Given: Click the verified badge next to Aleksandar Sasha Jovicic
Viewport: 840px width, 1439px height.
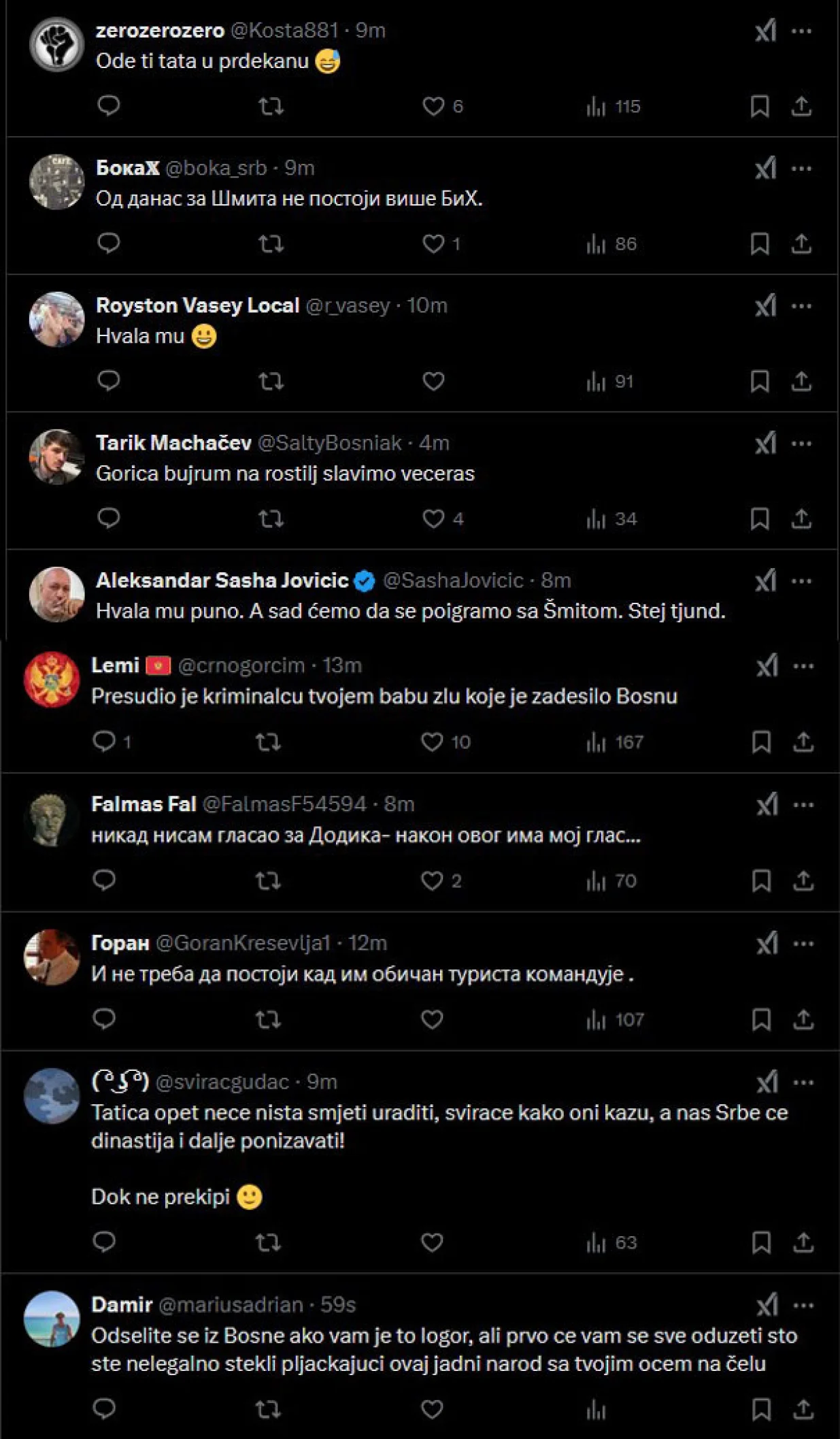Looking at the screenshot, I should pos(365,580).
